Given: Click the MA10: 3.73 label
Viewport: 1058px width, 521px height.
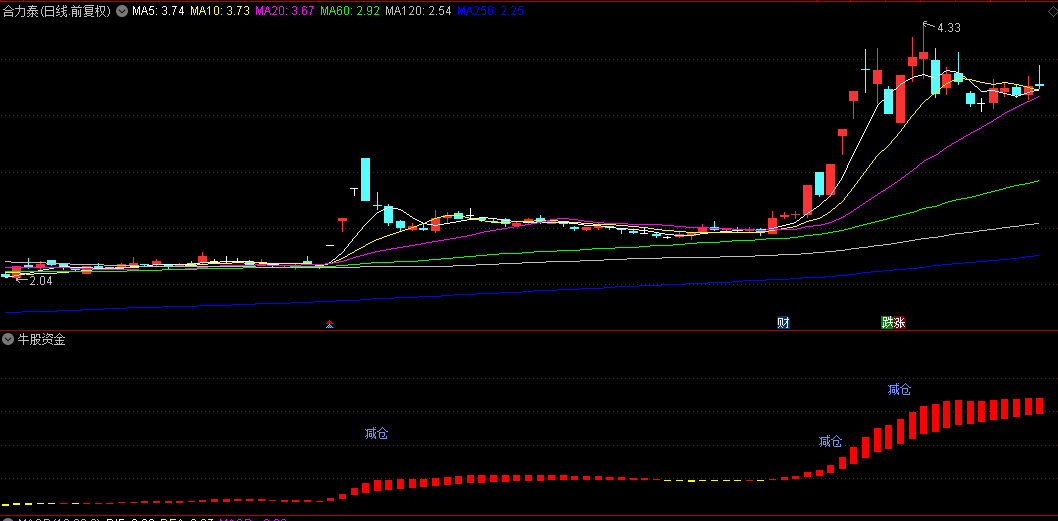Looking at the screenshot, I should click(x=219, y=11).
